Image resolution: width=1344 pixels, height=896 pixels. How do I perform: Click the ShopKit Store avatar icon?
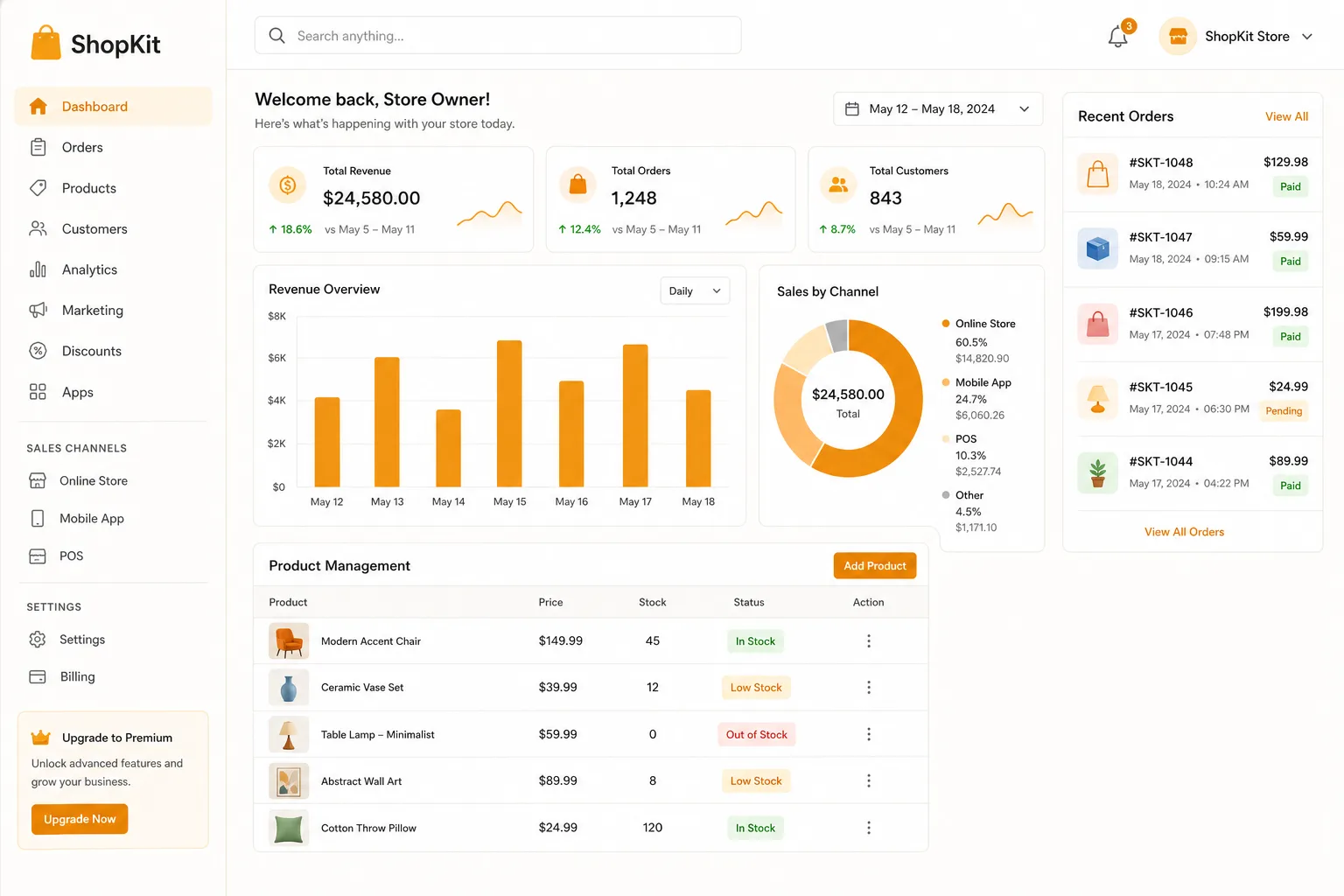1178,37
